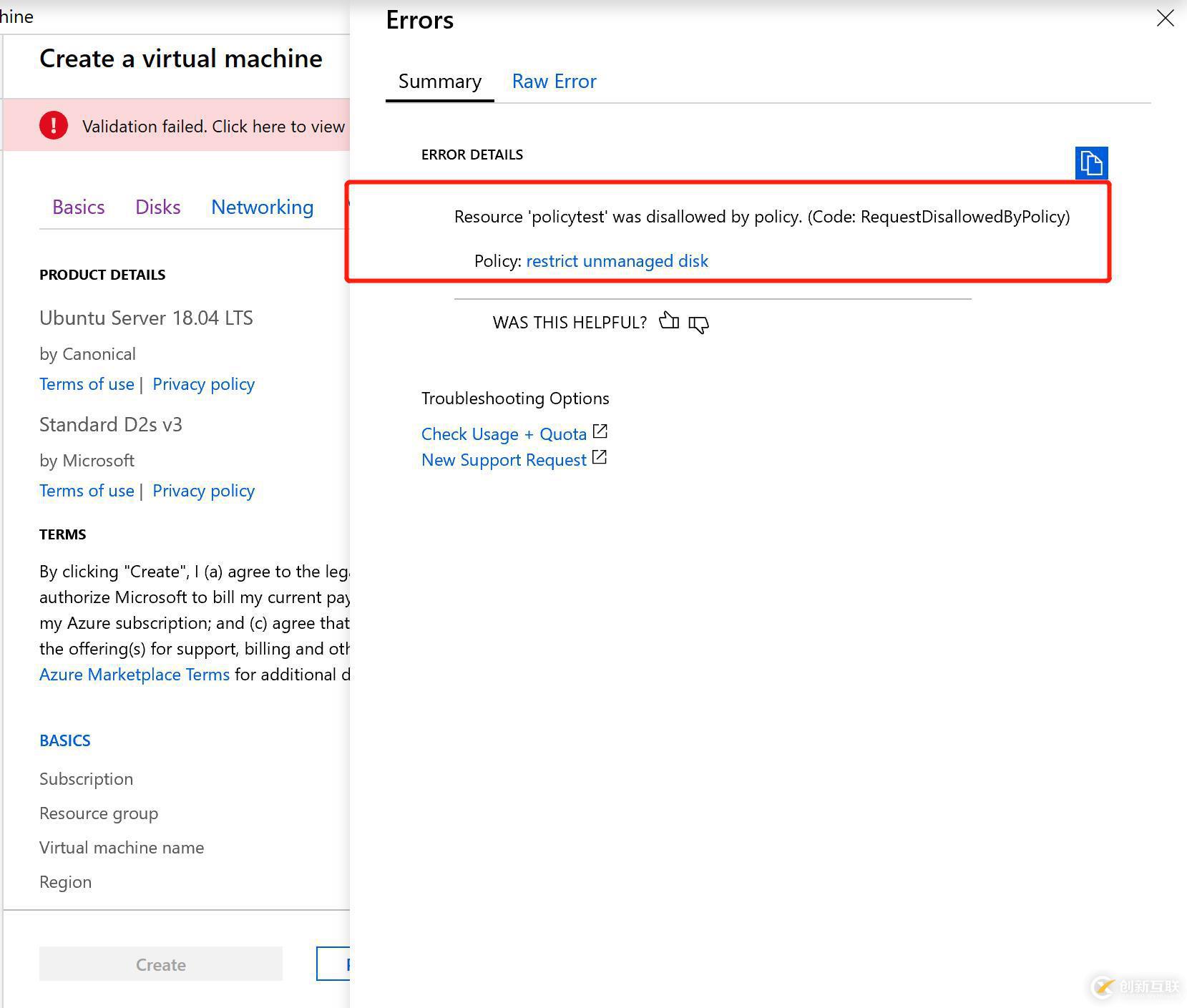Click the red validation error exclamation icon
This screenshot has height=1008, width=1187.
click(x=53, y=124)
